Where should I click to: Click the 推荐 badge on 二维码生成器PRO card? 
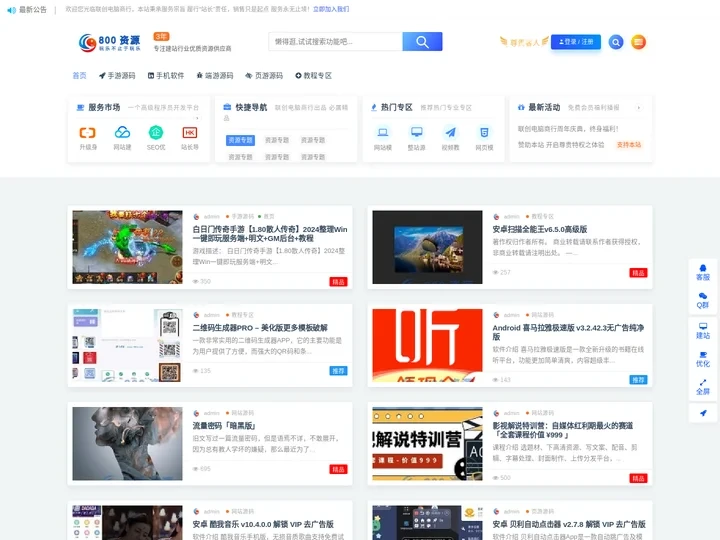point(338,371)
